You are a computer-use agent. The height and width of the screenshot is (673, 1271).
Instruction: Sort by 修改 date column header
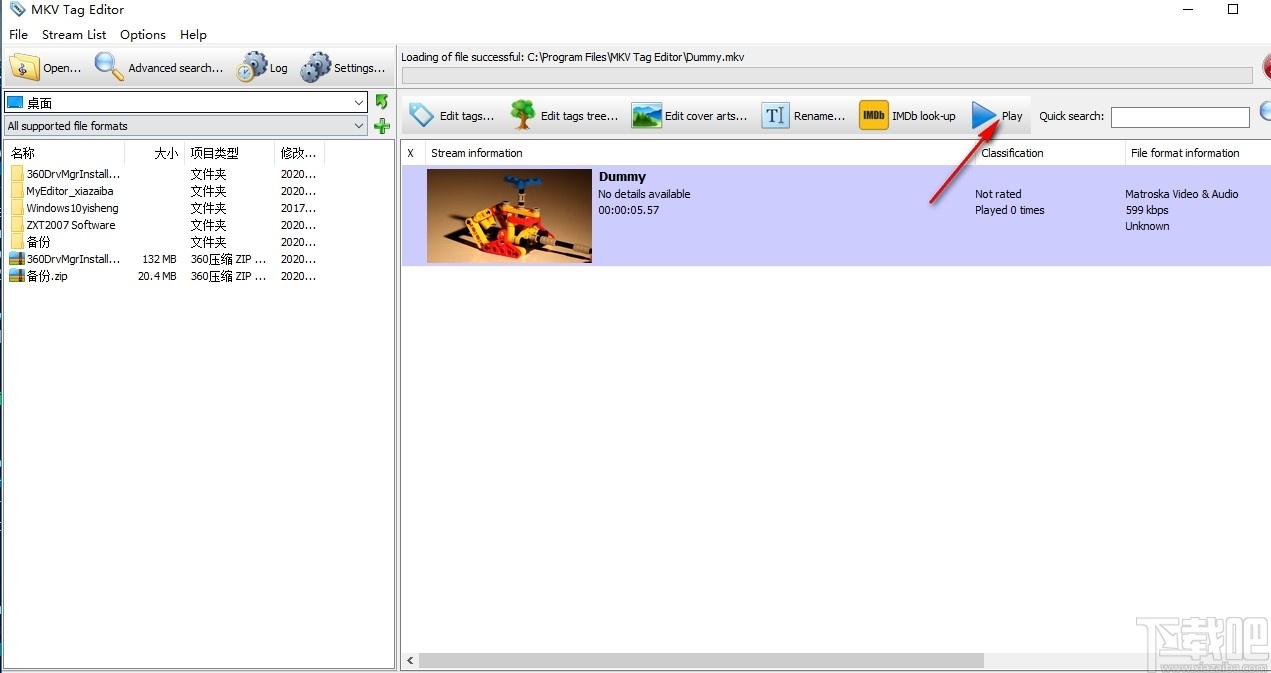coord(299,153)
